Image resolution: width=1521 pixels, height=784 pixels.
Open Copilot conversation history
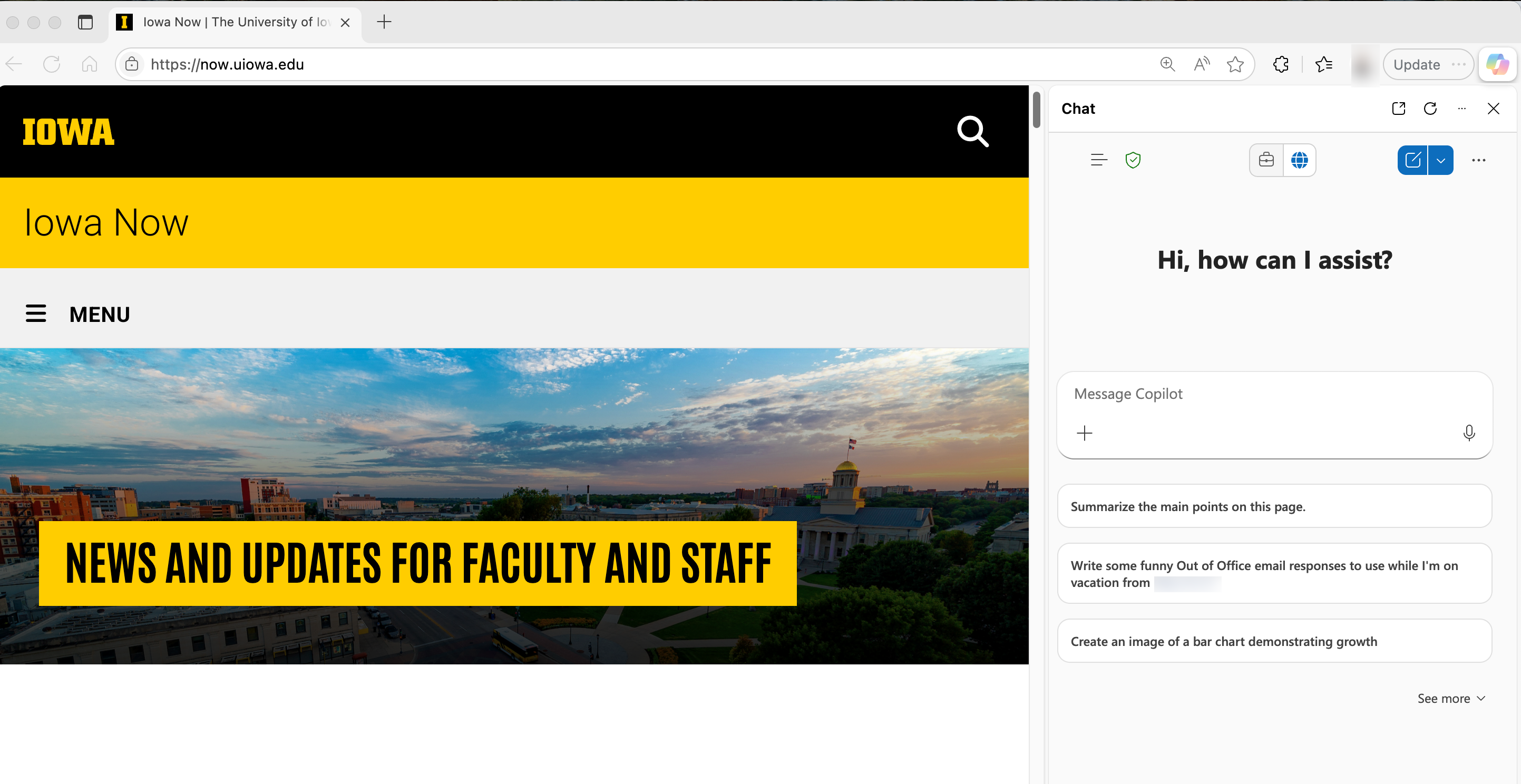point(1098,160)
